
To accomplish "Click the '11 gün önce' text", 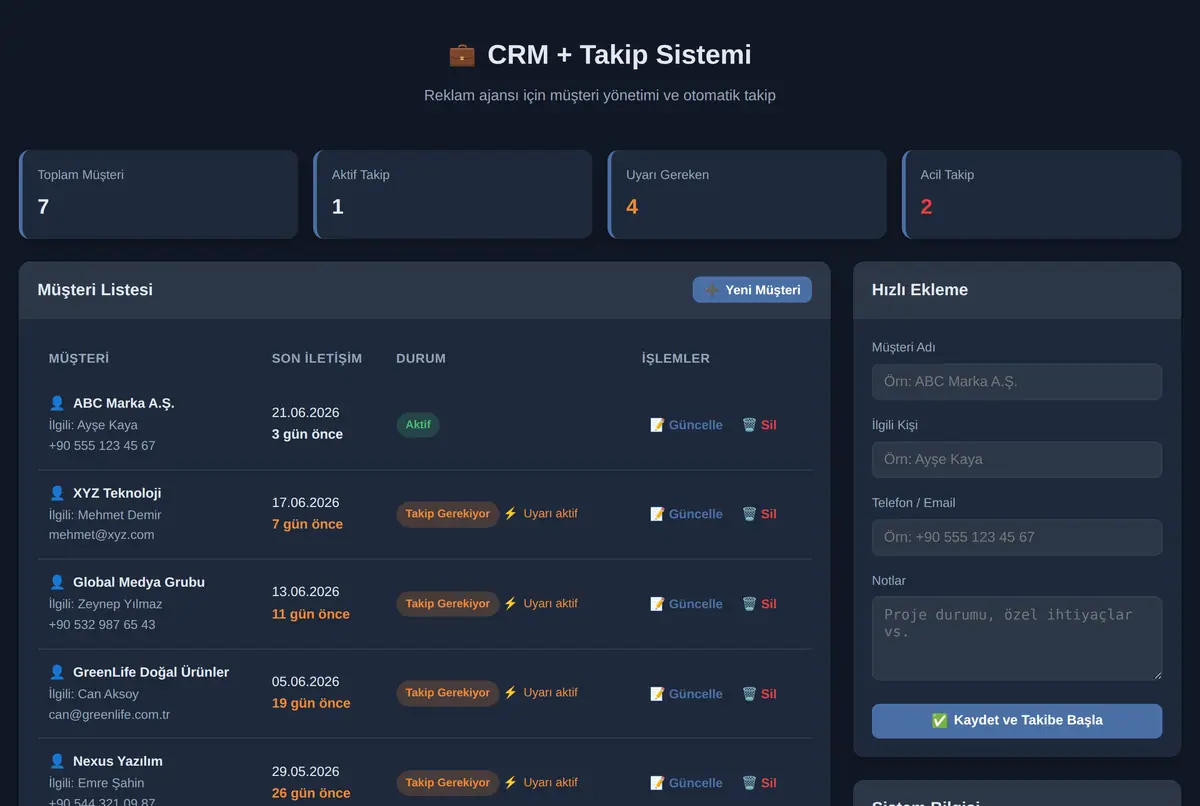I will pyautogui.click(x=311, y=614).
